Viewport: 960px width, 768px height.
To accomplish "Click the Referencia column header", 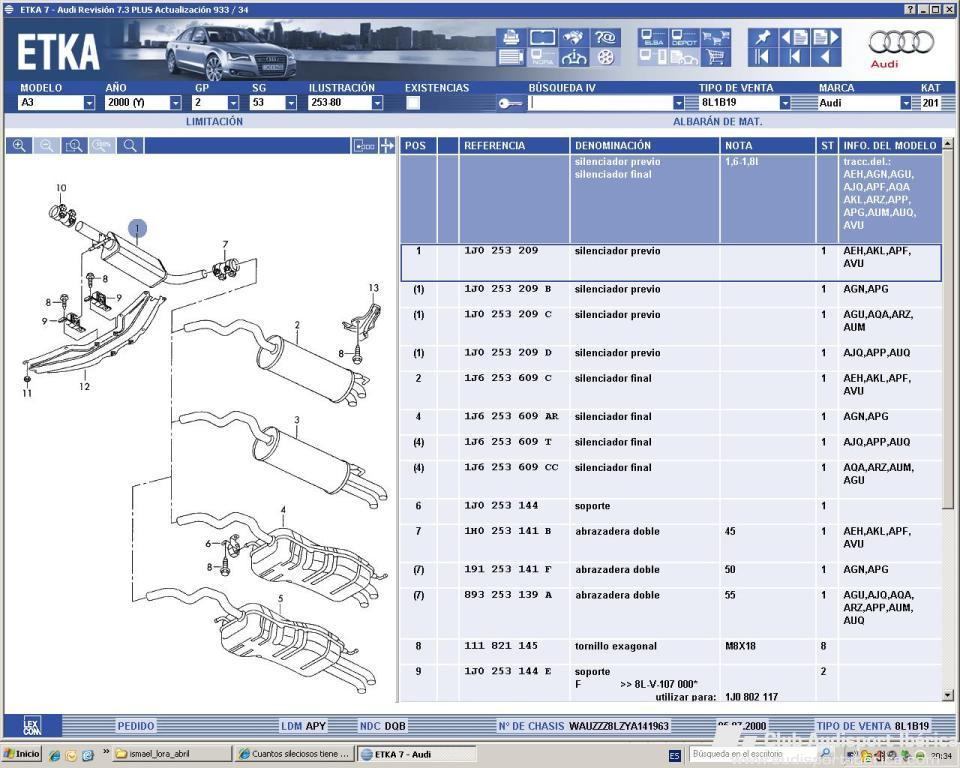I will (514, 146).
